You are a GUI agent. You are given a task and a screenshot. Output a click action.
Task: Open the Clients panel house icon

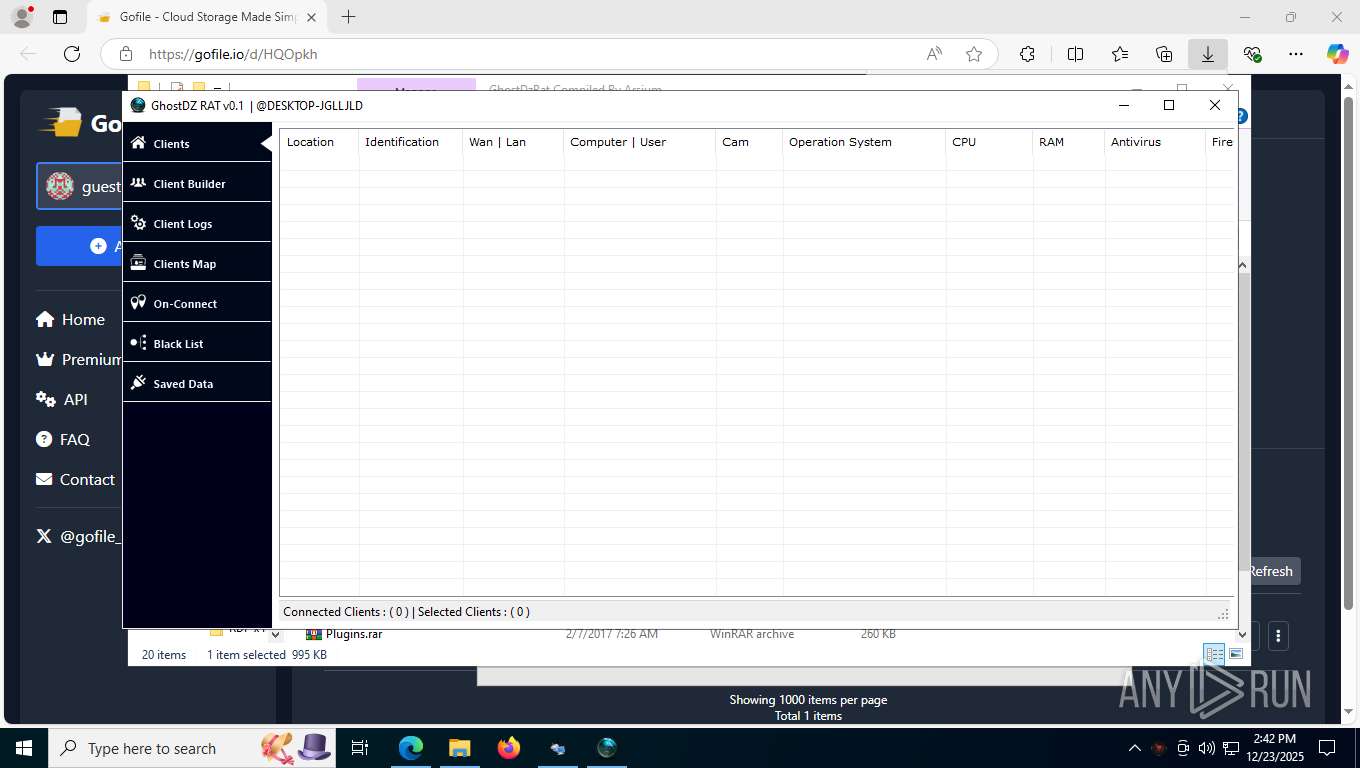[138, 143]
